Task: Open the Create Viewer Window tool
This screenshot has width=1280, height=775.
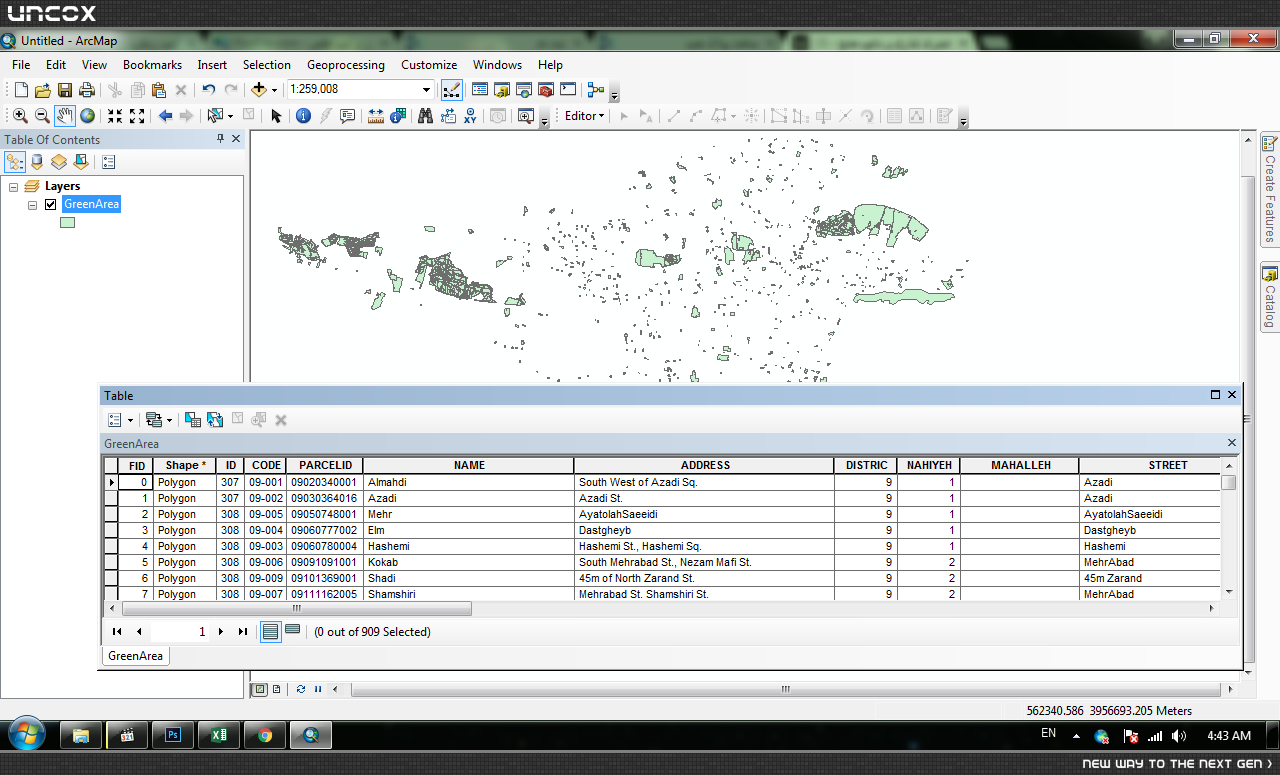Action: [x=525, y=116]
